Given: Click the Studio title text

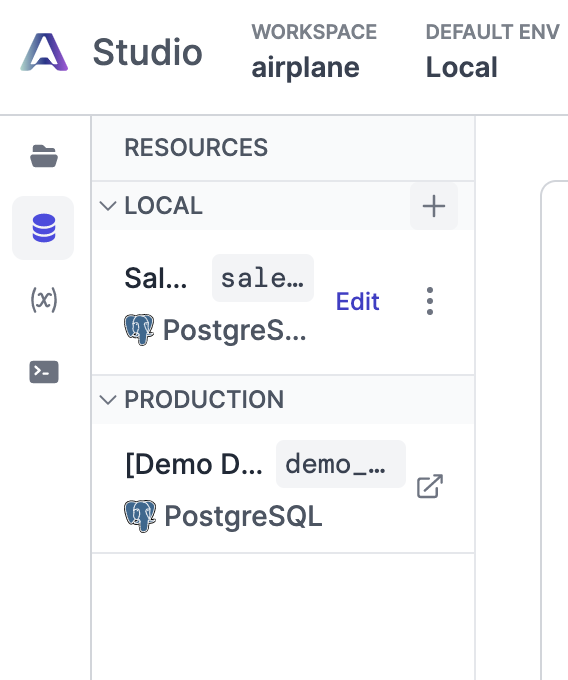Looking at the screenshot, I should [x=147, y=52].
